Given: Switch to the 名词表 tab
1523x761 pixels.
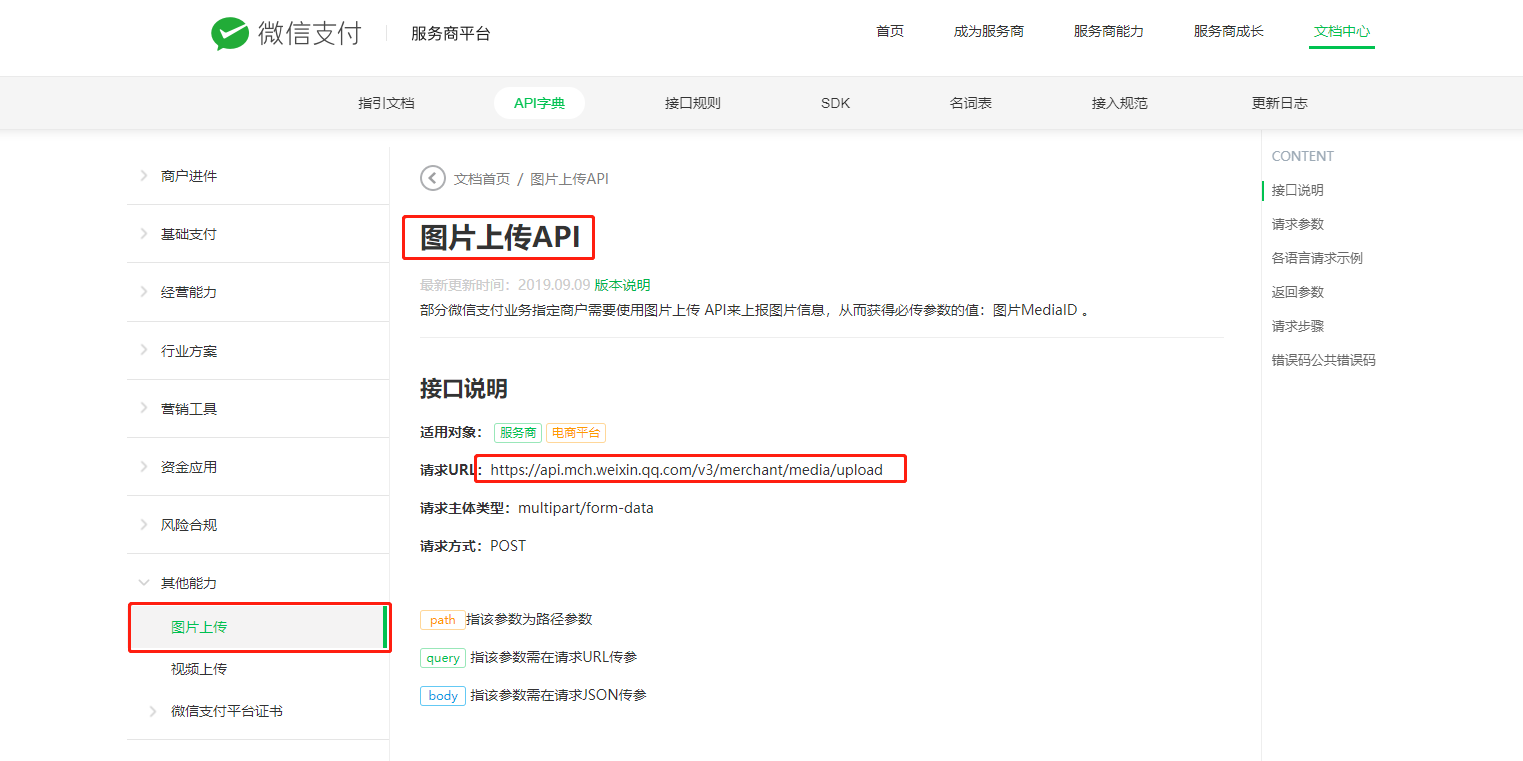Looking at the screenshot, I should point(971,103).
